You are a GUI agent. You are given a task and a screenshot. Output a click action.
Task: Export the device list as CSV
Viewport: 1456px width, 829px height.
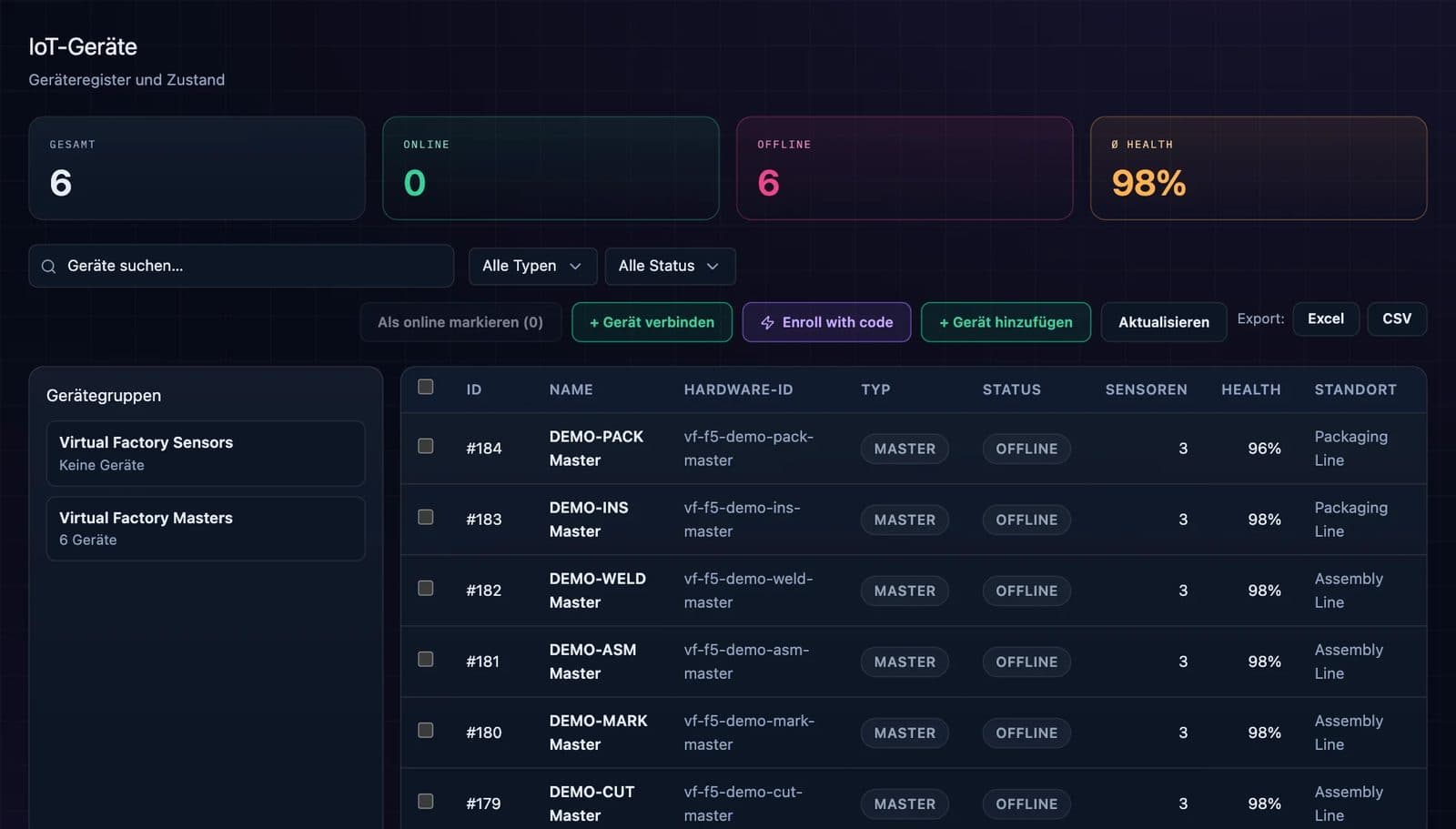tap(1397, 318)
